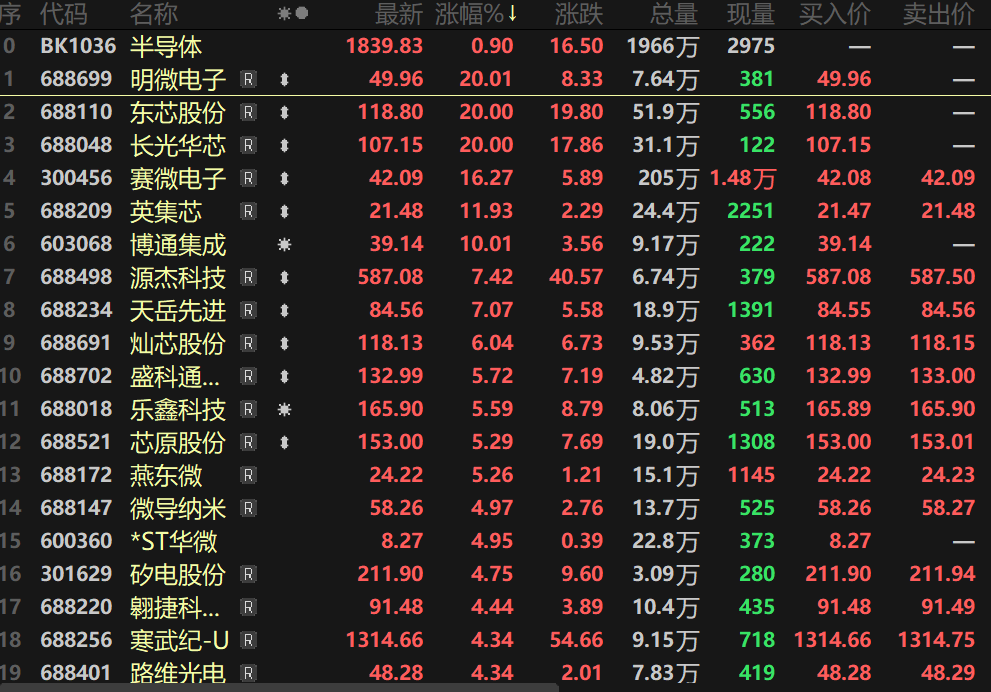This screenshot has width=991, height=692.
Task: Sort by the 卖出价 column header
Action: pos(939,14)
